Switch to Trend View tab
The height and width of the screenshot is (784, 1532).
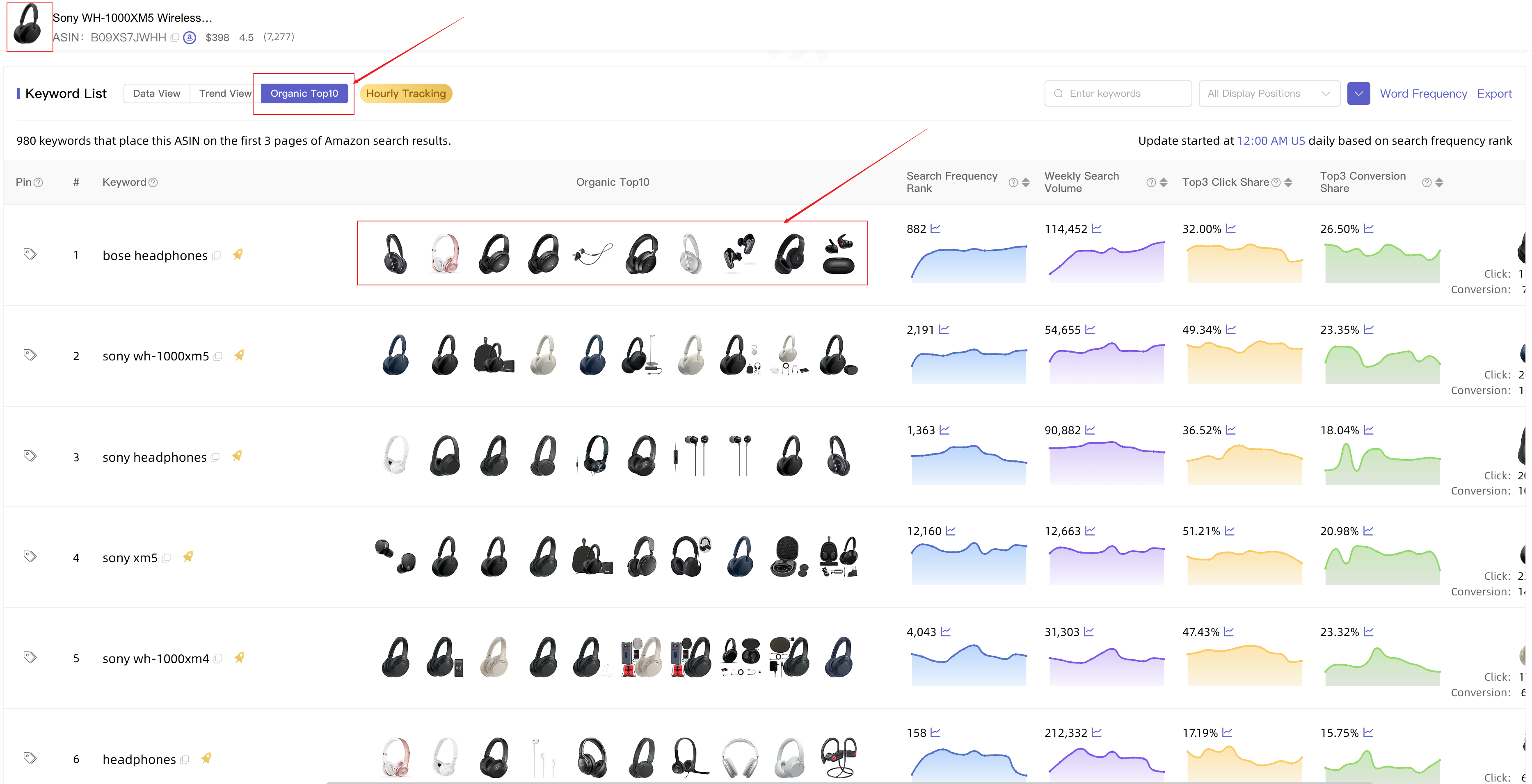[x=225, y=93]
